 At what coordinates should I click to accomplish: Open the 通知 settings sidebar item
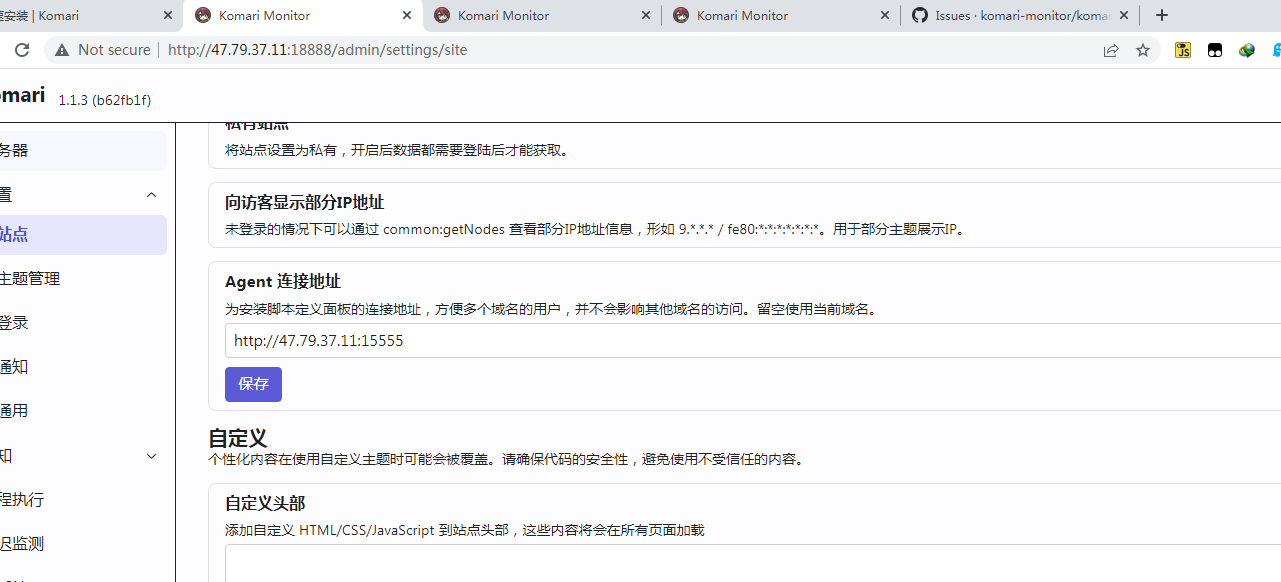83,367
